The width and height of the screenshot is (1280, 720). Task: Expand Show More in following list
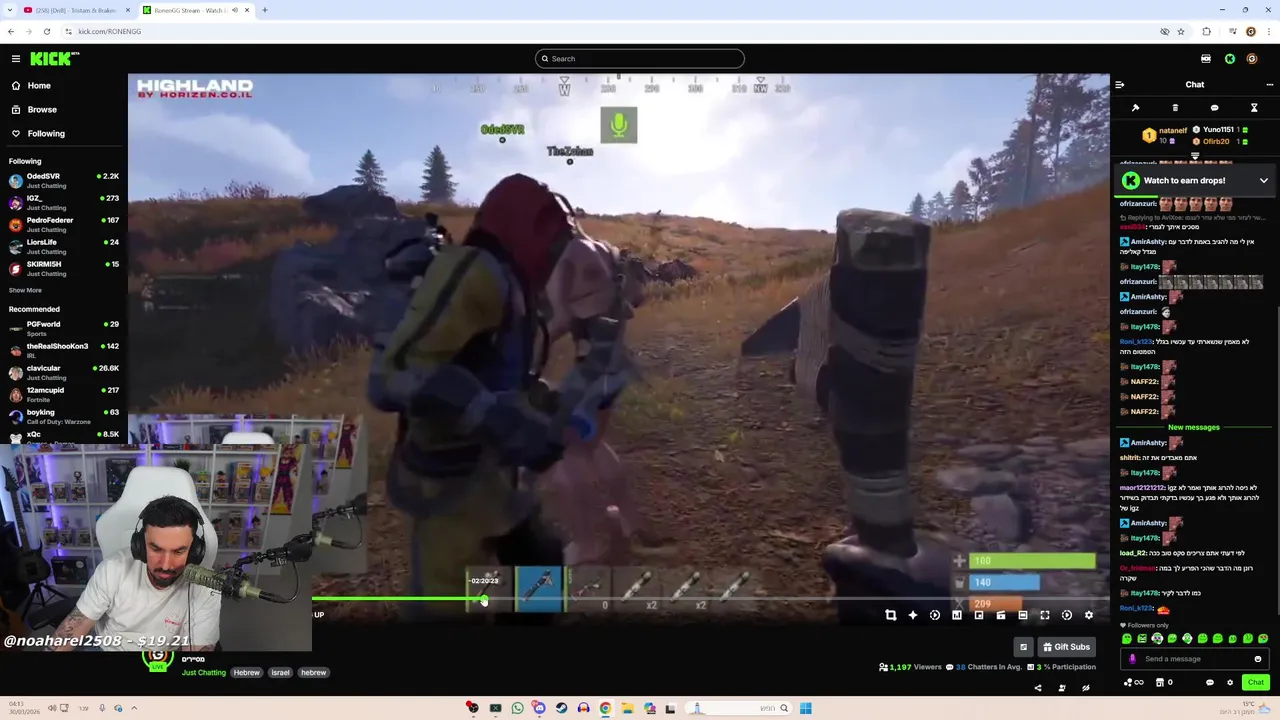(25, 290)
